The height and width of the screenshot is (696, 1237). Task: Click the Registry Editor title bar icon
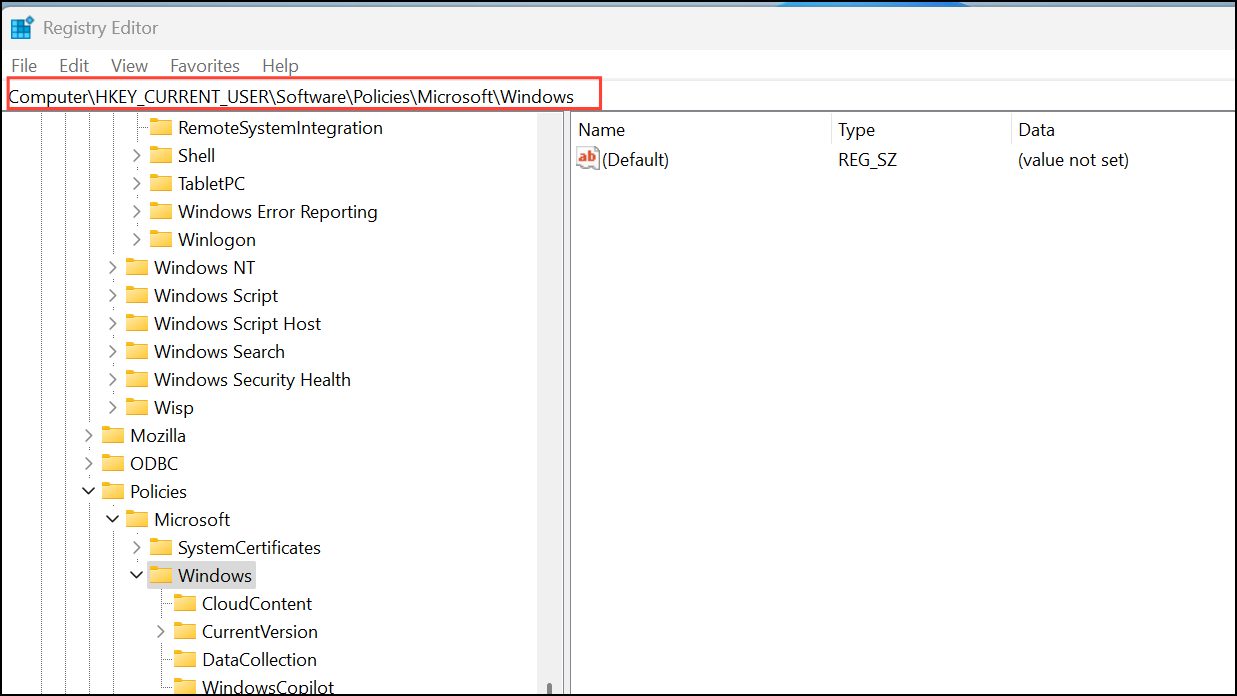(22, 27)
